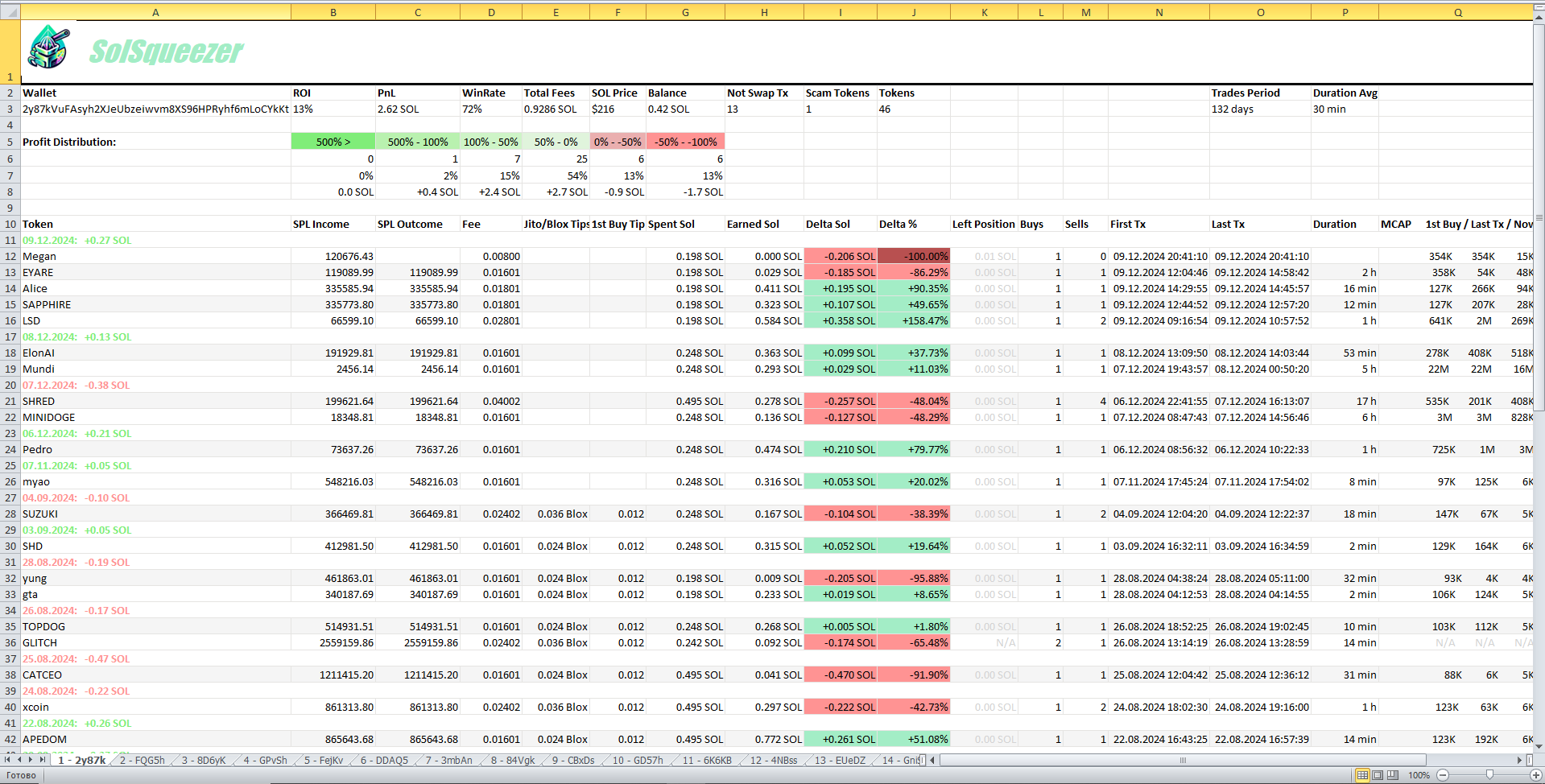Select the '132 days' Trades Period cell
Image resolution: width=1545 pixels, height=784 pixels.
(1261, 109)
